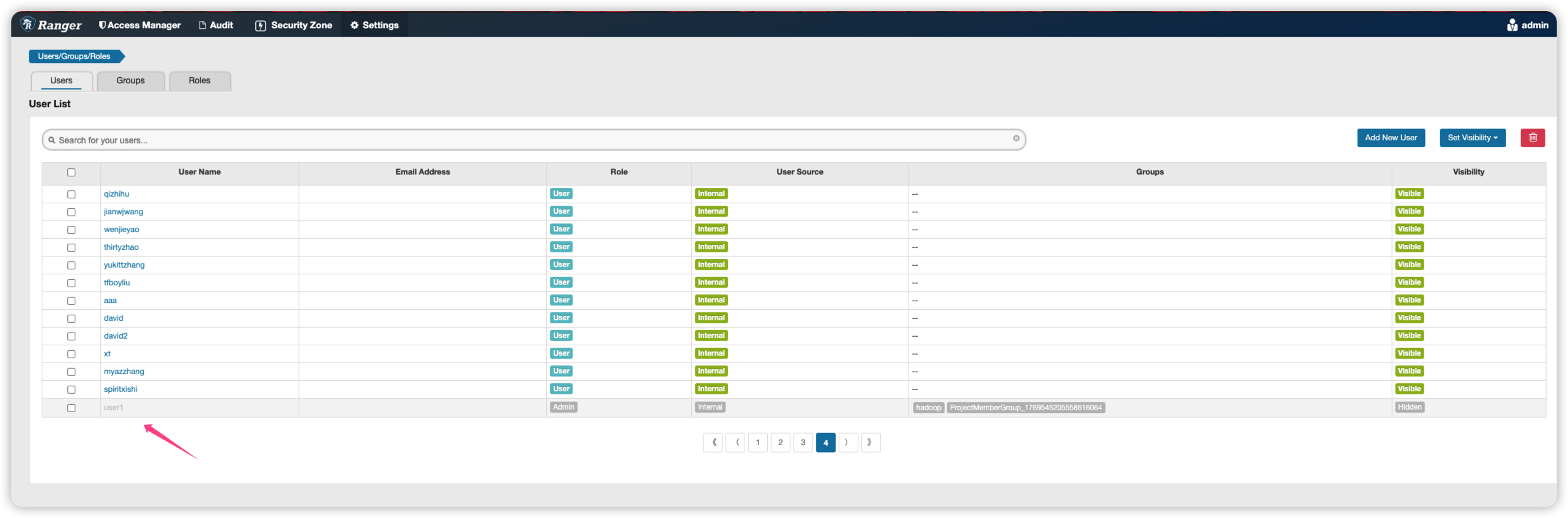
Task: Click the red trash delete icon
Action: [x=1533, y=138]
